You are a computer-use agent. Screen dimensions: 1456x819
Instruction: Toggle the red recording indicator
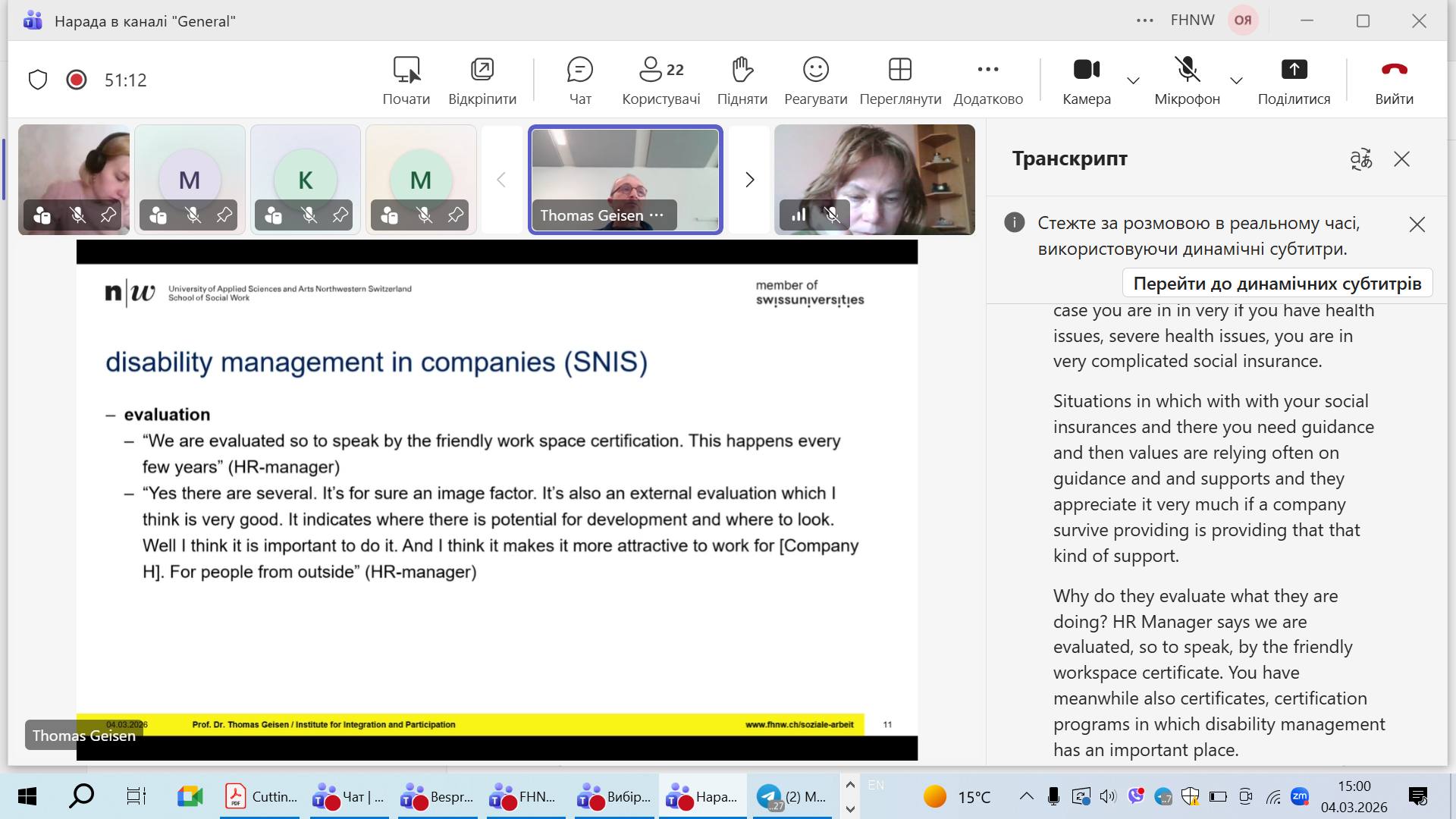[x=77, y=80]
